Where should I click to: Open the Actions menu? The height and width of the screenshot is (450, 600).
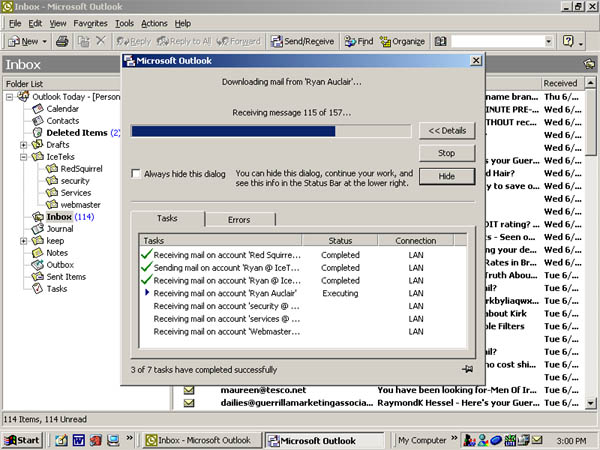154,23
